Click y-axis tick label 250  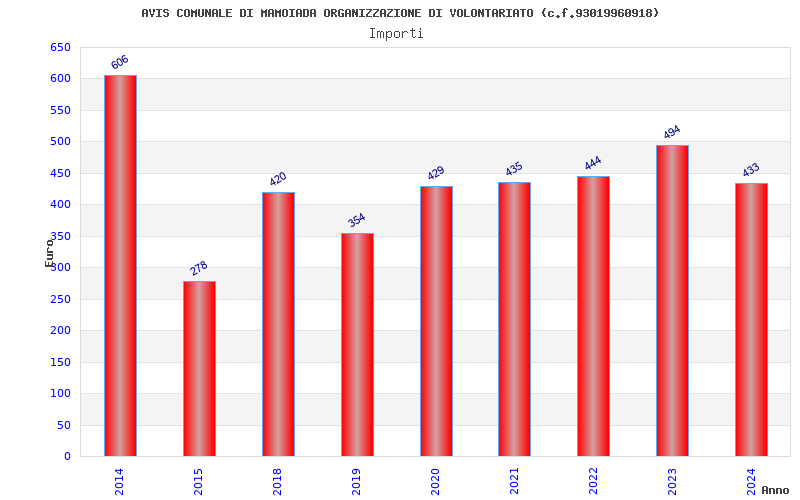[x=60, y=299]
